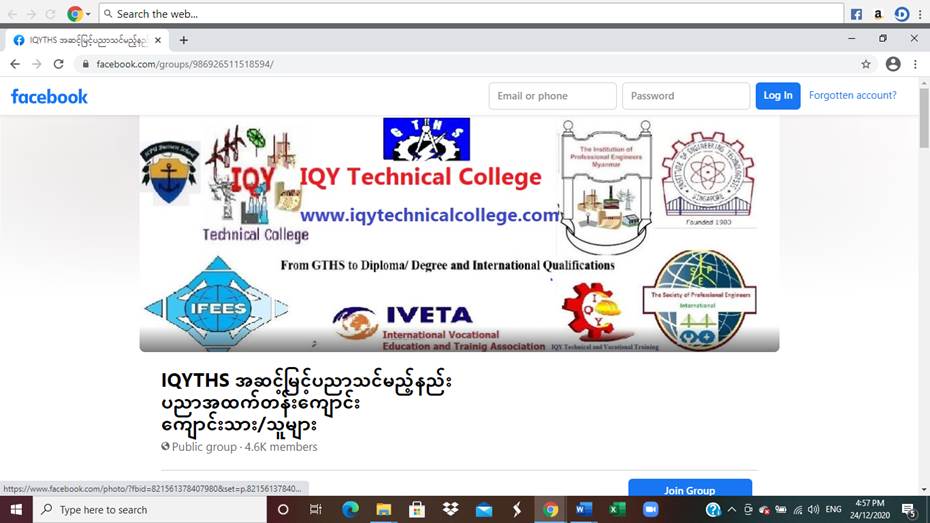The image size is (930, 523).
Task: Open Microsoft Store from the taskbar
Action: pos(417,509)
